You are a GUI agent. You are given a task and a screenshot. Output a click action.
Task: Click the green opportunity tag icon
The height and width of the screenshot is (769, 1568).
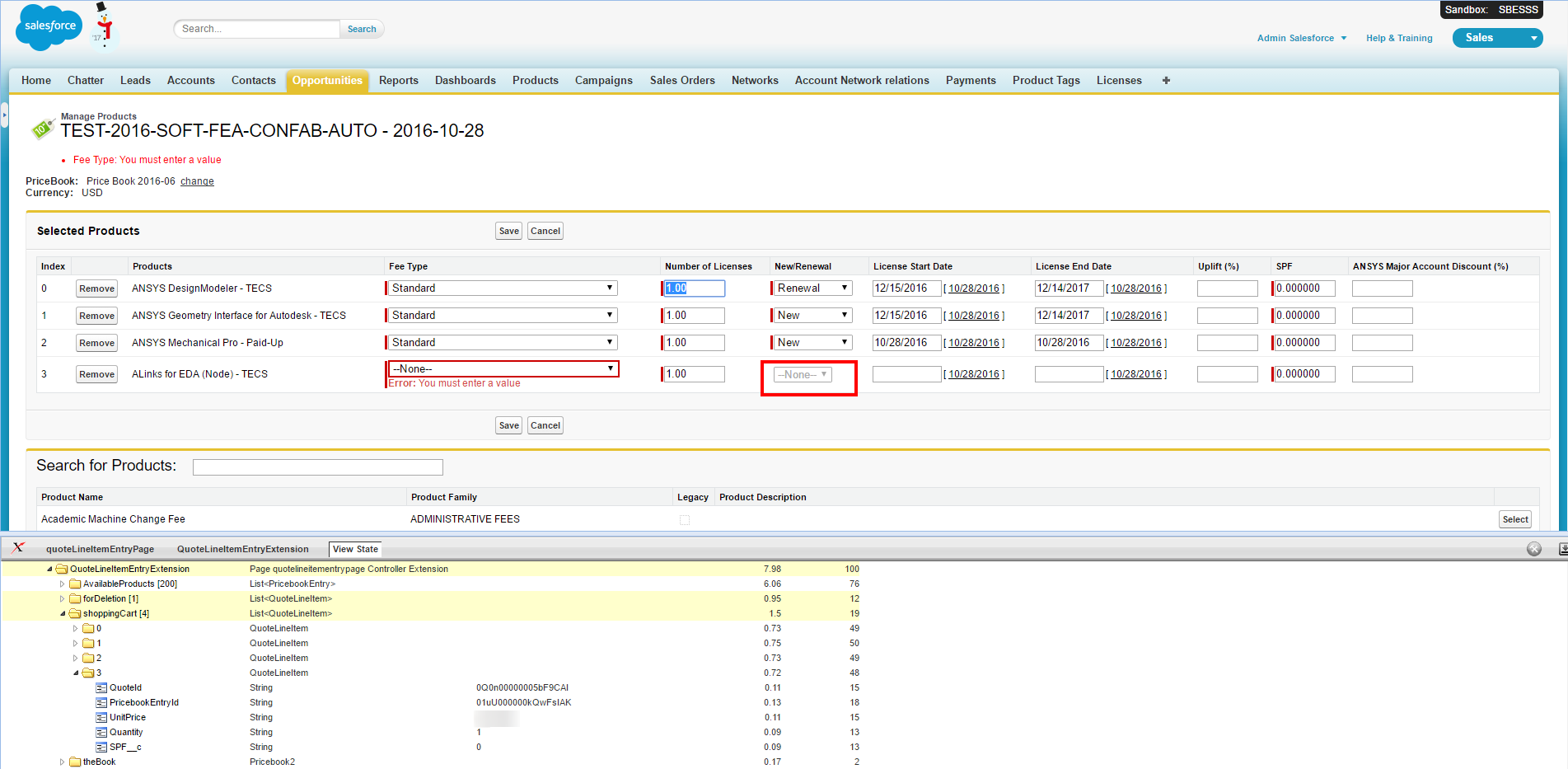pos(41,129)
